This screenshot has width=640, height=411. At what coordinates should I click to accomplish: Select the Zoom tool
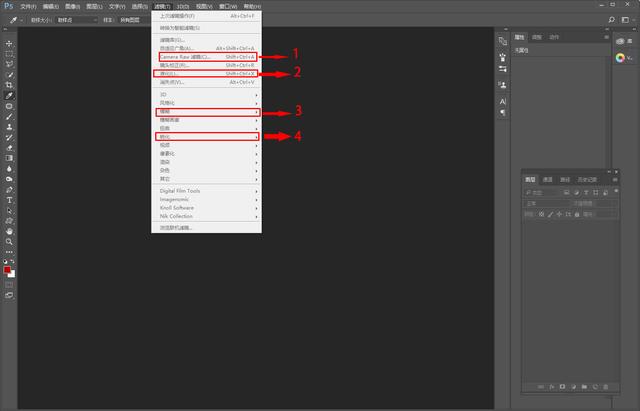[9, 242]
